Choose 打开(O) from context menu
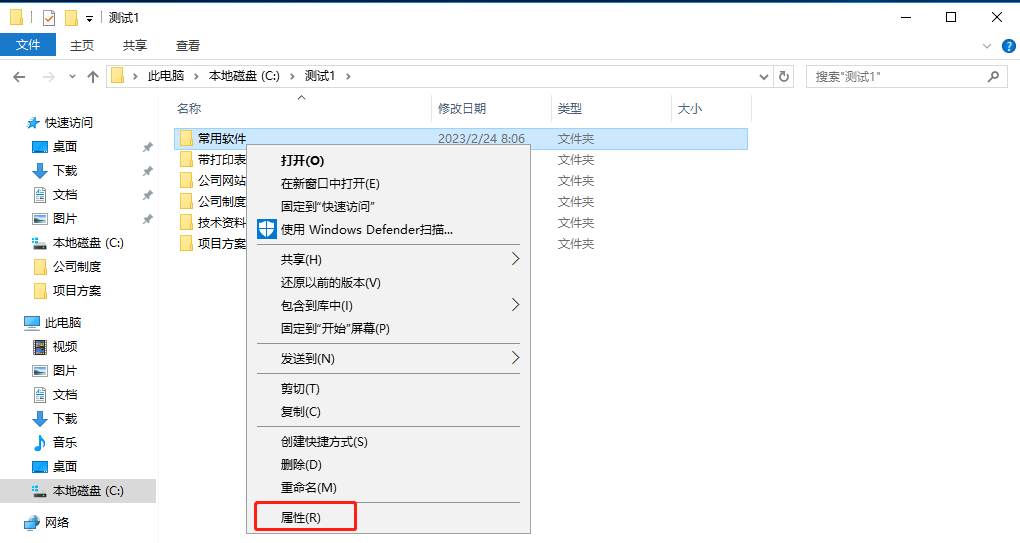The height and width of the screenshot is (543, 1020). coord(389,161)
